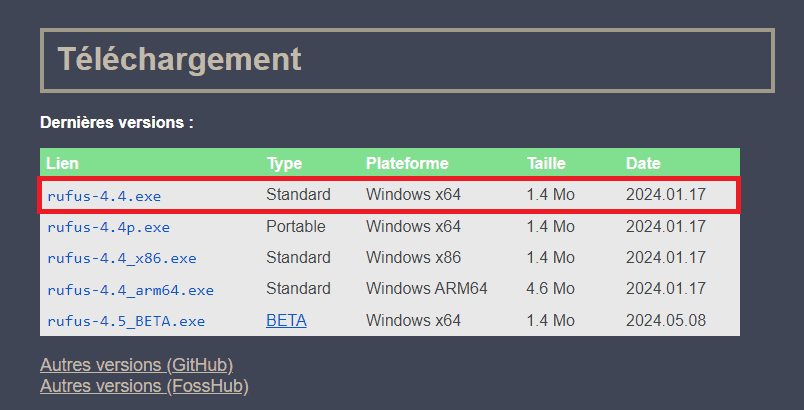Click Windows x64 in rufus-4.5_BETA row

click(413, 320)
